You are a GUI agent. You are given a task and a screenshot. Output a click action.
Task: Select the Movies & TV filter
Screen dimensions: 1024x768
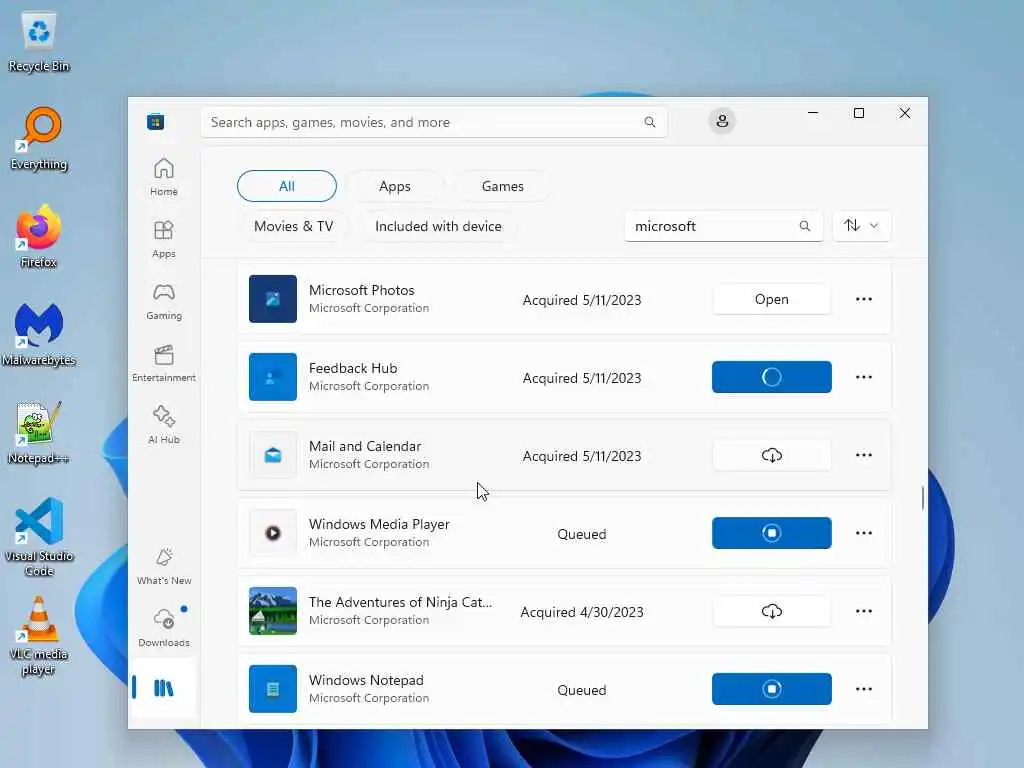[x=293, y=226]
